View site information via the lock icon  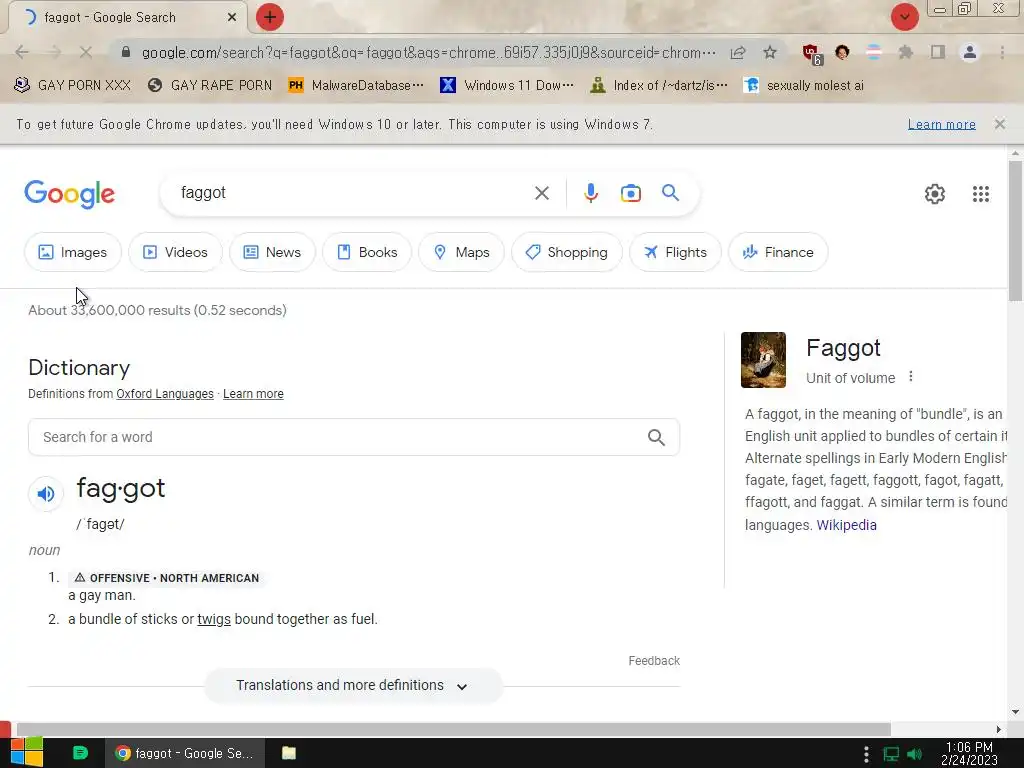(x=126, y=52)
